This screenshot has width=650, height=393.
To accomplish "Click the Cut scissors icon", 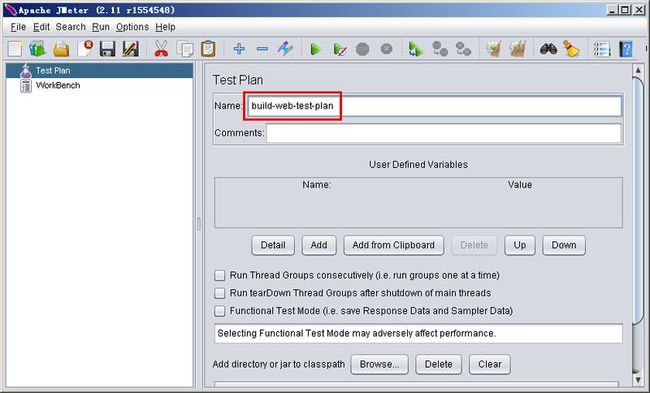I will pos(161,49).
